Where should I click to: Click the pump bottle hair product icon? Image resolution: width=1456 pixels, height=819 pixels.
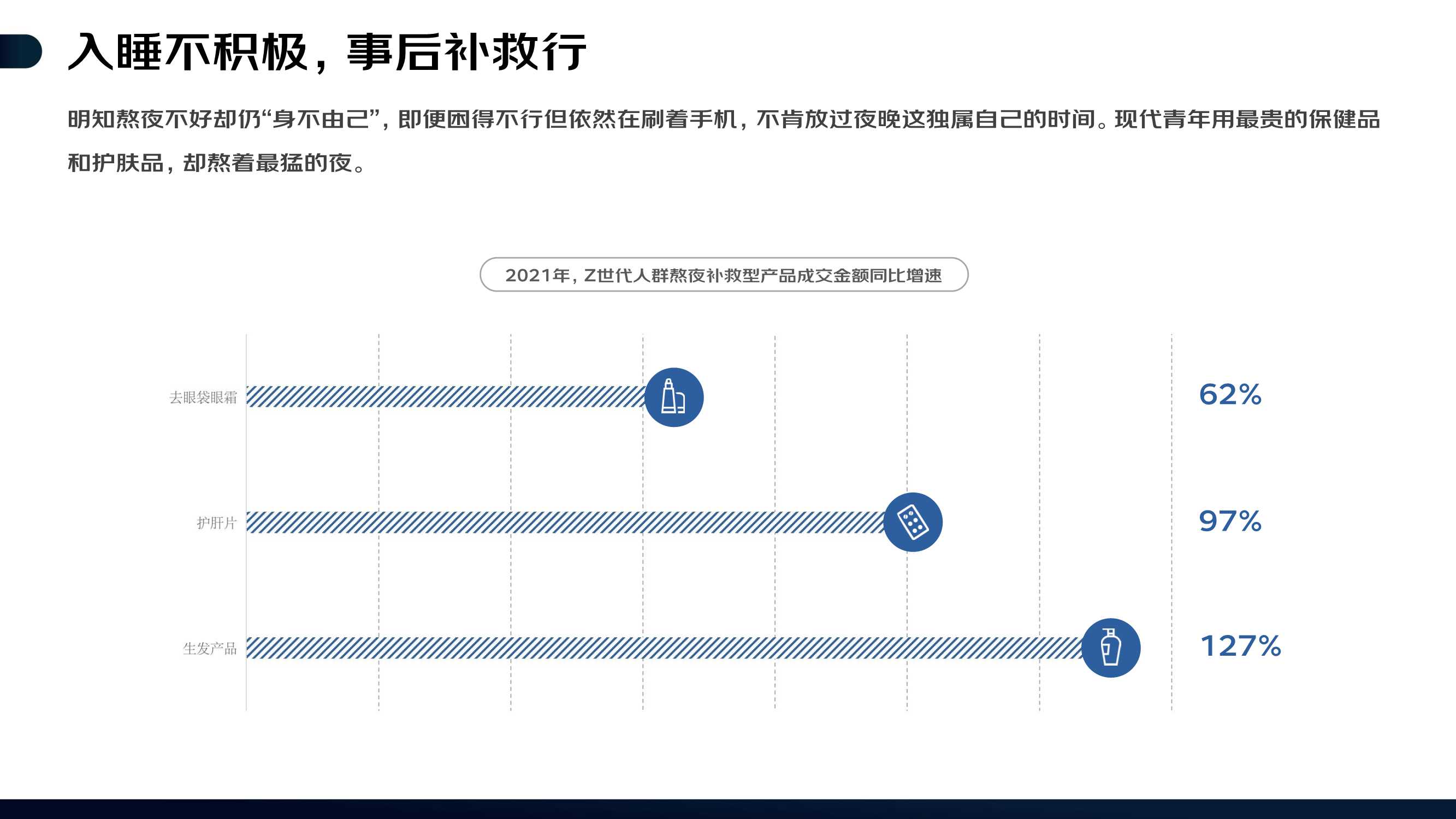(1111, 648)
